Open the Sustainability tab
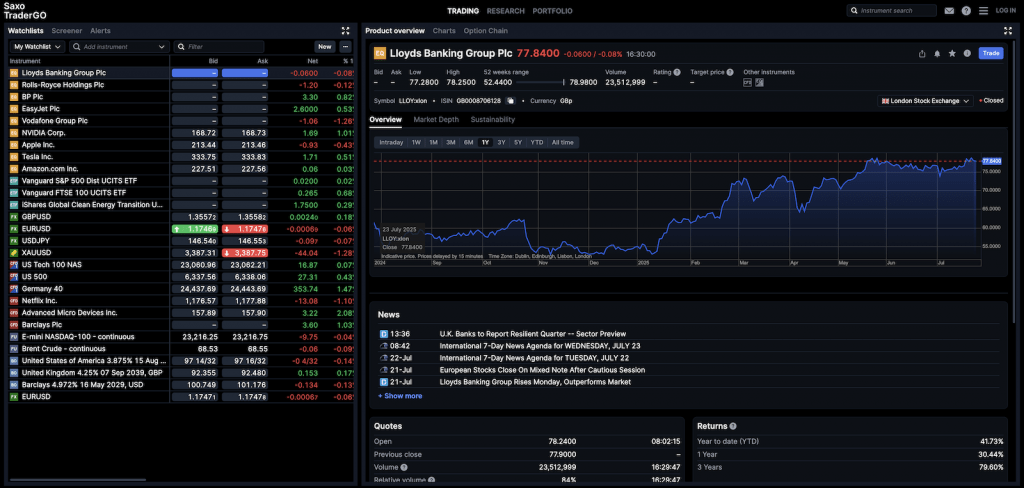 pyautogui.click(x=493, y=120)
